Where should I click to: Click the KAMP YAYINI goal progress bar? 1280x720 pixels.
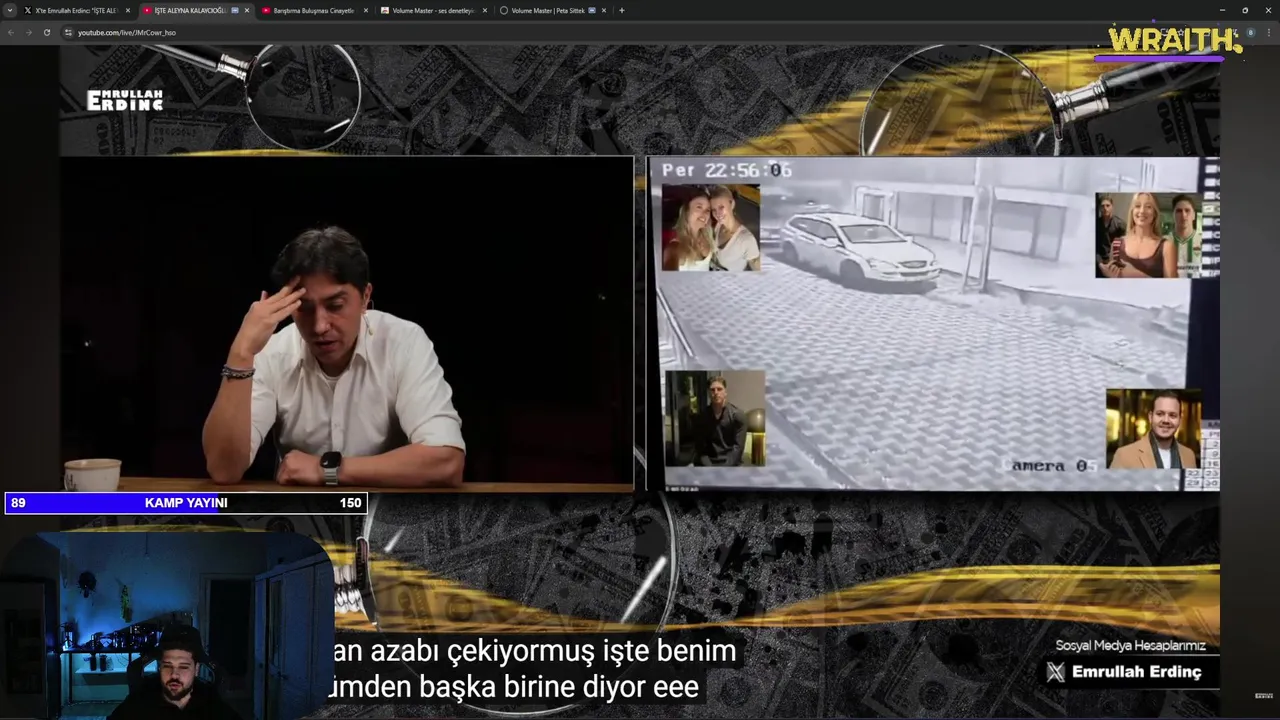[x=186, y=503]
